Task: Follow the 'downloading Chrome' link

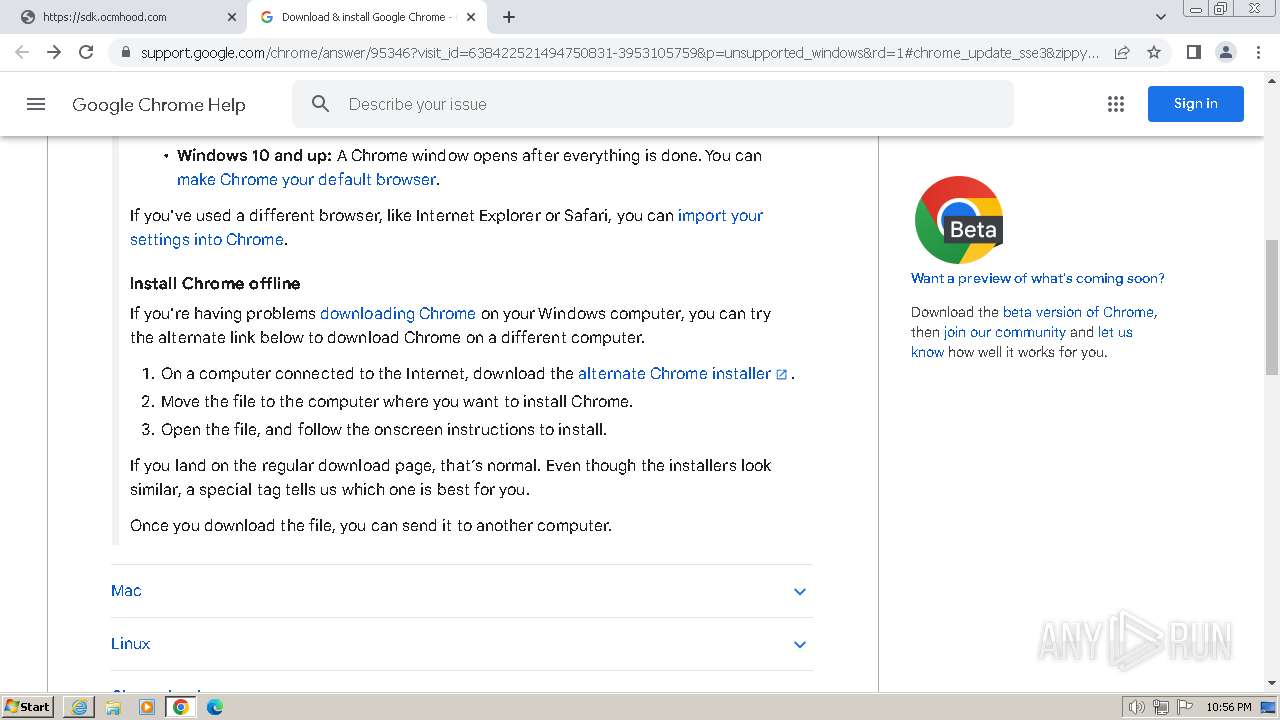Action: [x=398, y=313]
